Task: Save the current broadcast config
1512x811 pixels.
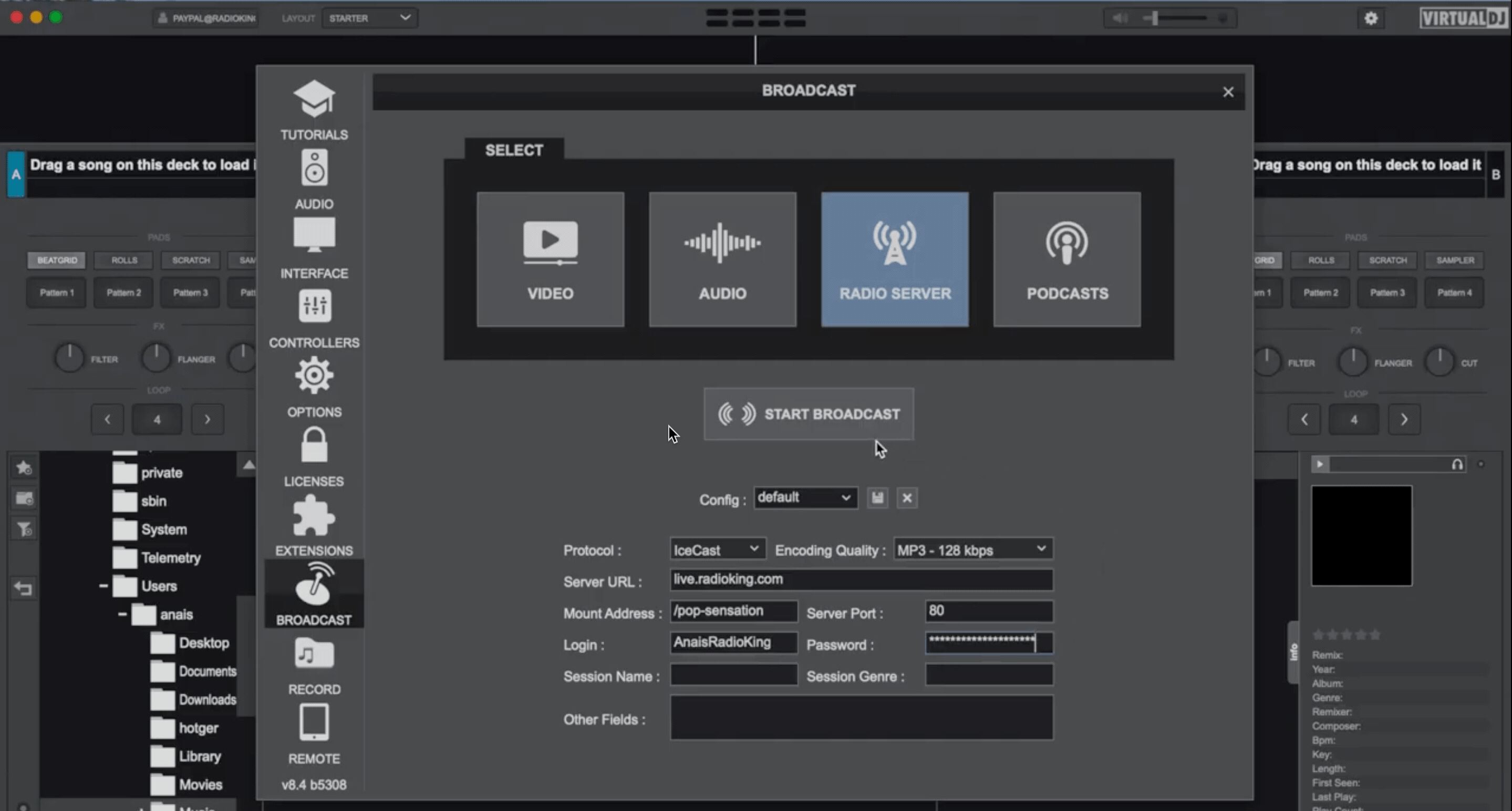Action: (877, 497)
